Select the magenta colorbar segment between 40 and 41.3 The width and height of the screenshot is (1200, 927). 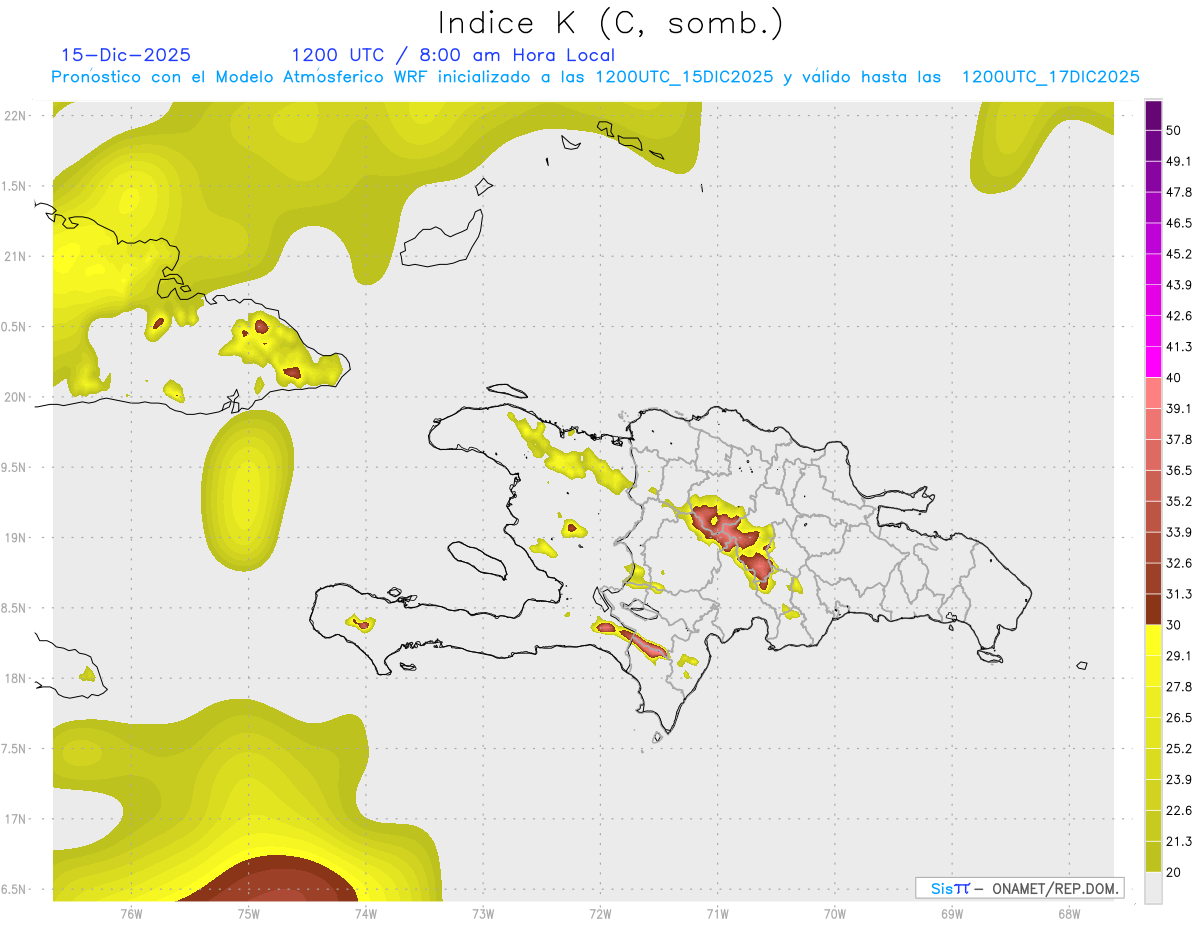pyautogui.click(x=1153, y=362)
